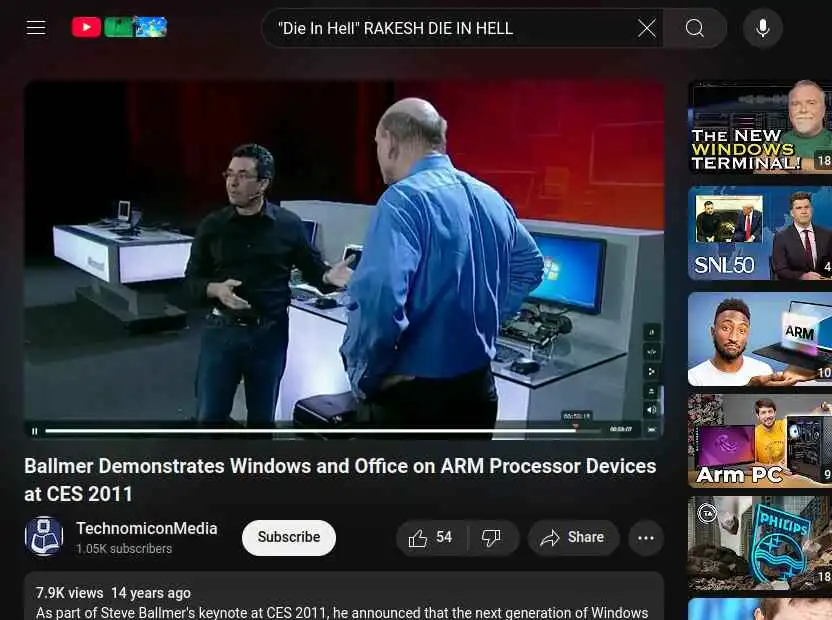This screenshot has width=832, height=620.
Task: Clear the search query with X
Action: coord(647,28)
